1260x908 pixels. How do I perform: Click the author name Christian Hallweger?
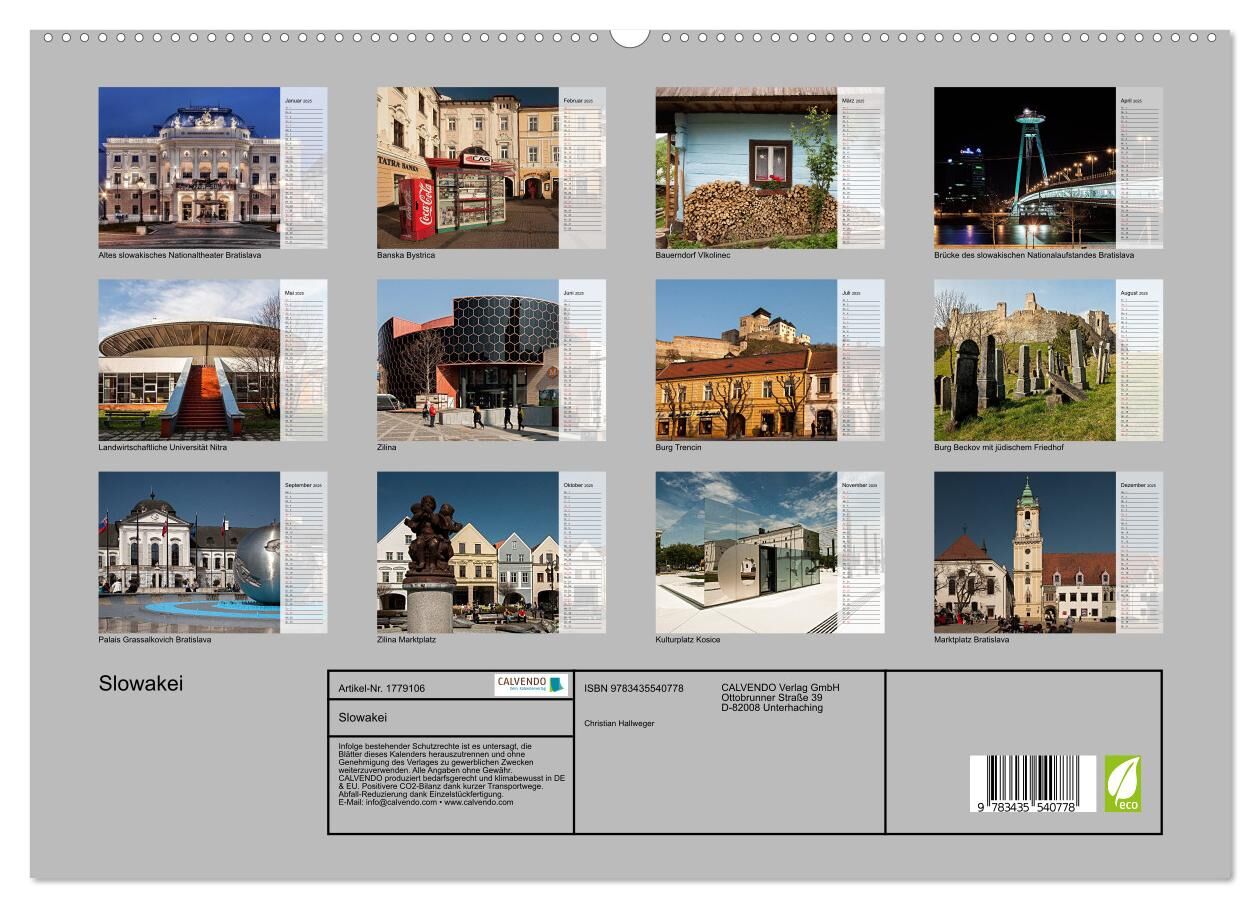tap(619, 723)
